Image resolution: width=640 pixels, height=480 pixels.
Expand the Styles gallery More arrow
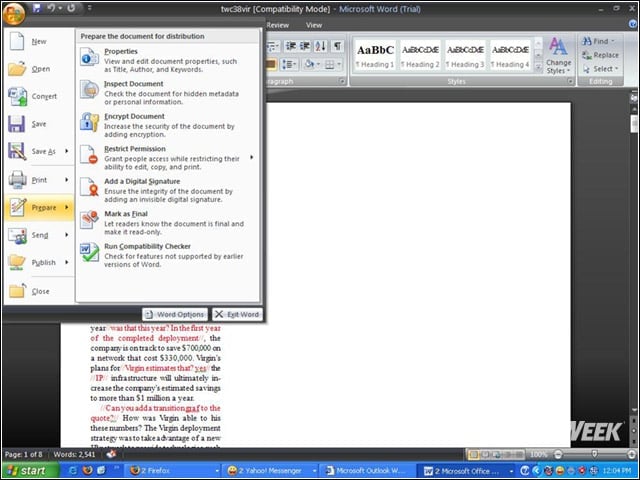coord(538,67)
